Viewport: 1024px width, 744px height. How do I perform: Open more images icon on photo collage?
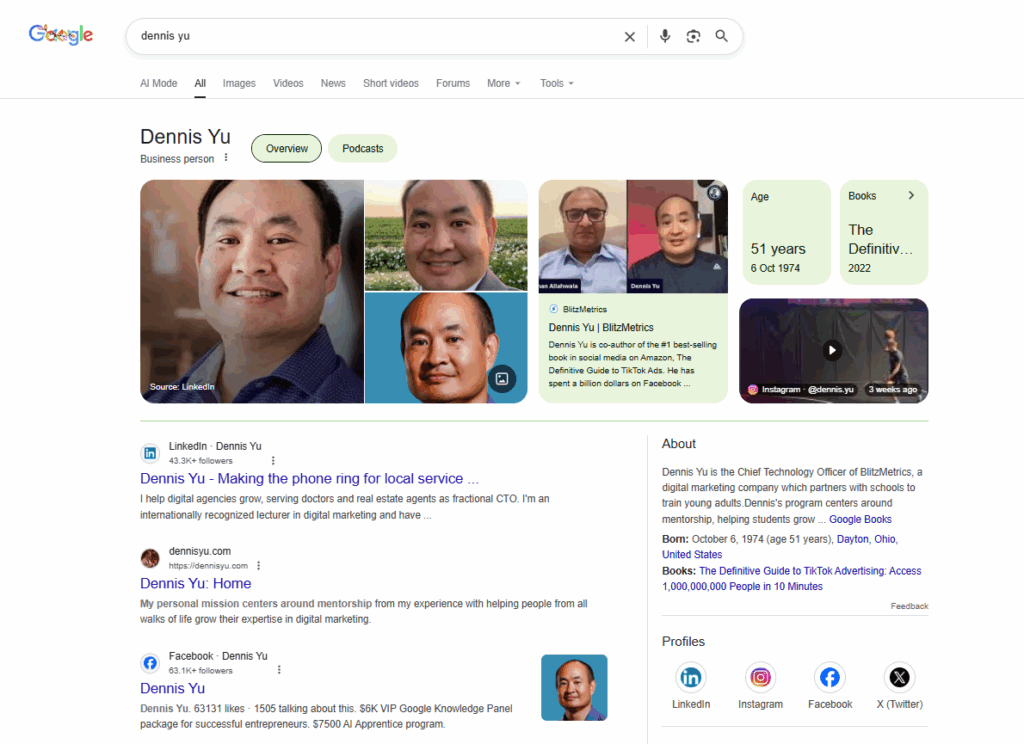coord(502,379)
